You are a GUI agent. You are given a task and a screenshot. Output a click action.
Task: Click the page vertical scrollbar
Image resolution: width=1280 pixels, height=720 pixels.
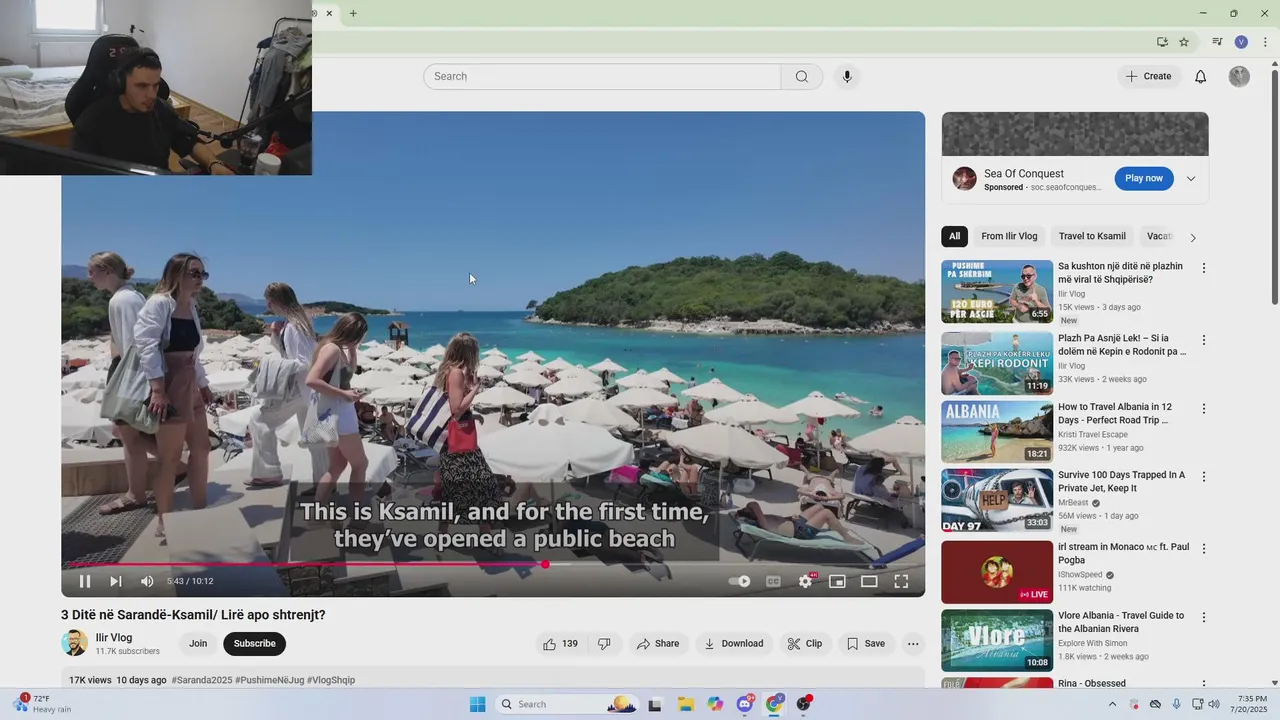point(1274,185)
